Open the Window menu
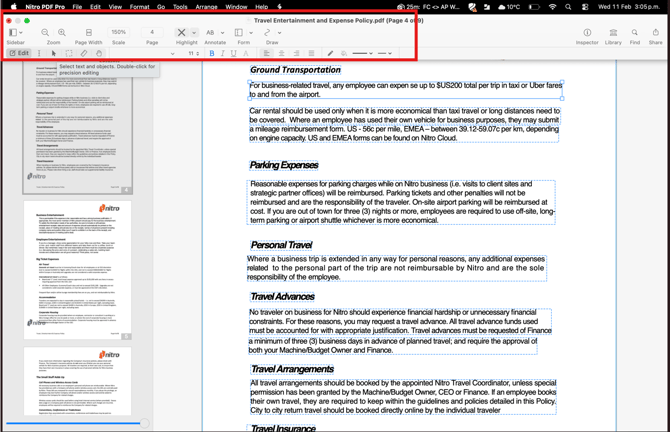 point(236,7)
